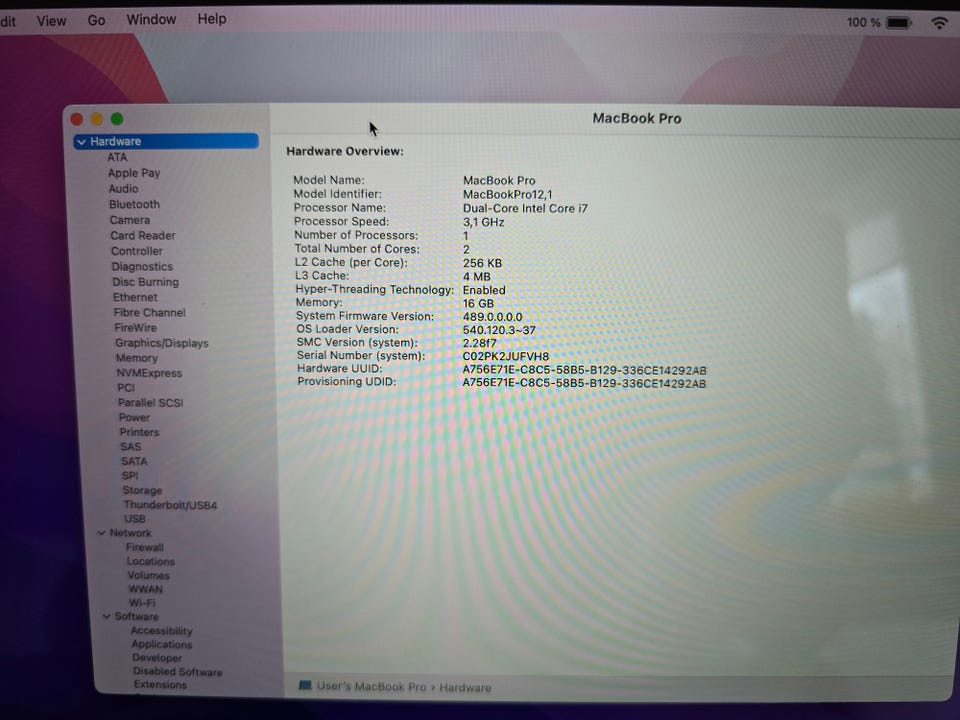Screen dimensions: 960x720
Task: Collapse the Hardware section chevron
Action: [81, 142]
